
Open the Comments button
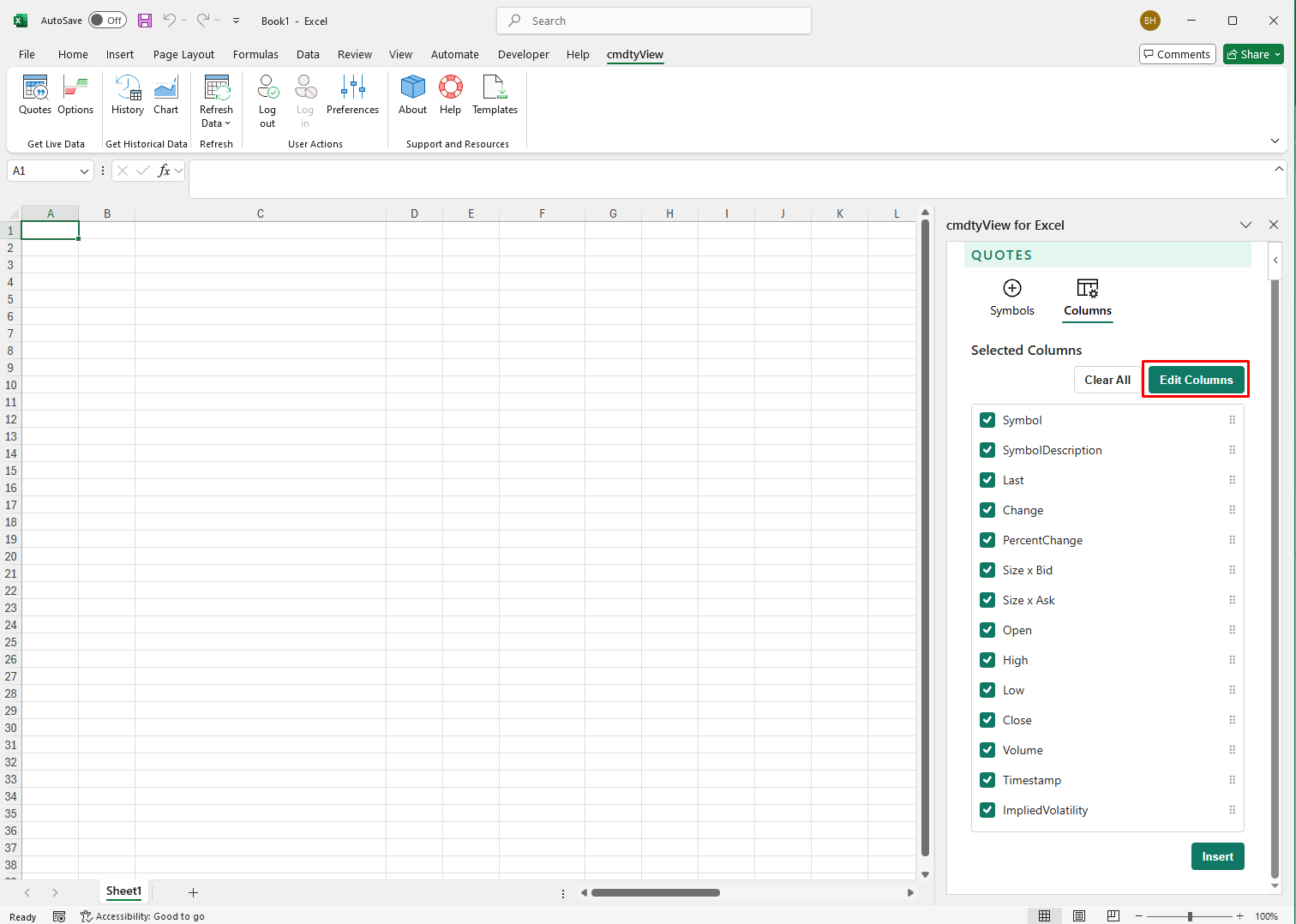point(1177,54)
